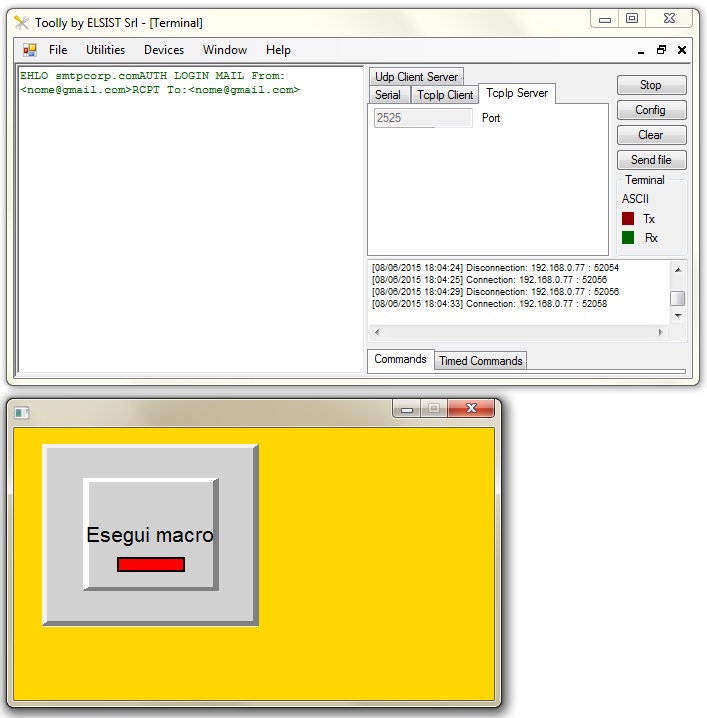
Task: Minimize the Toolly main window
Action: click(605, 19)
